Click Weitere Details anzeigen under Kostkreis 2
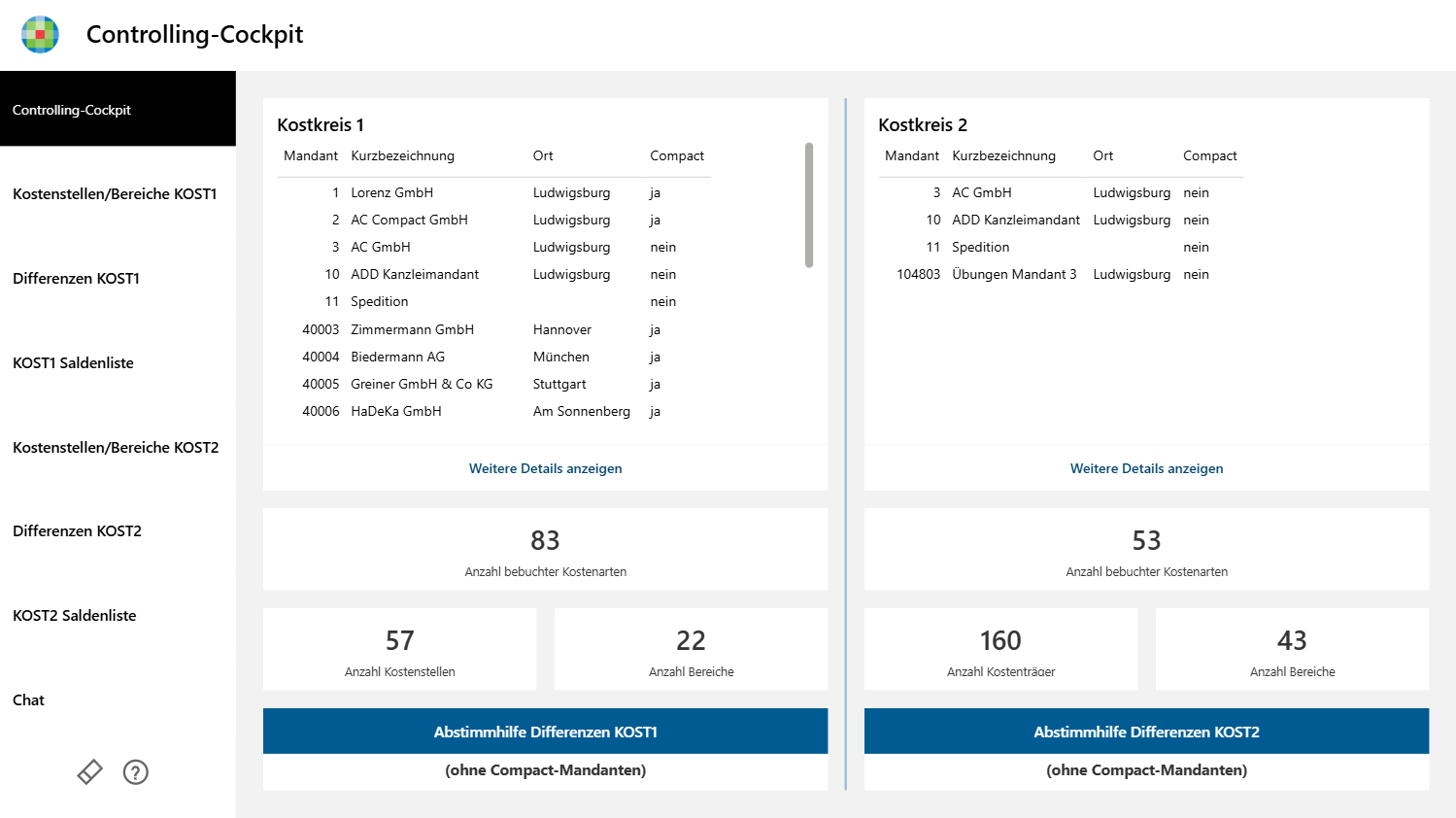 coord(1147,468)
